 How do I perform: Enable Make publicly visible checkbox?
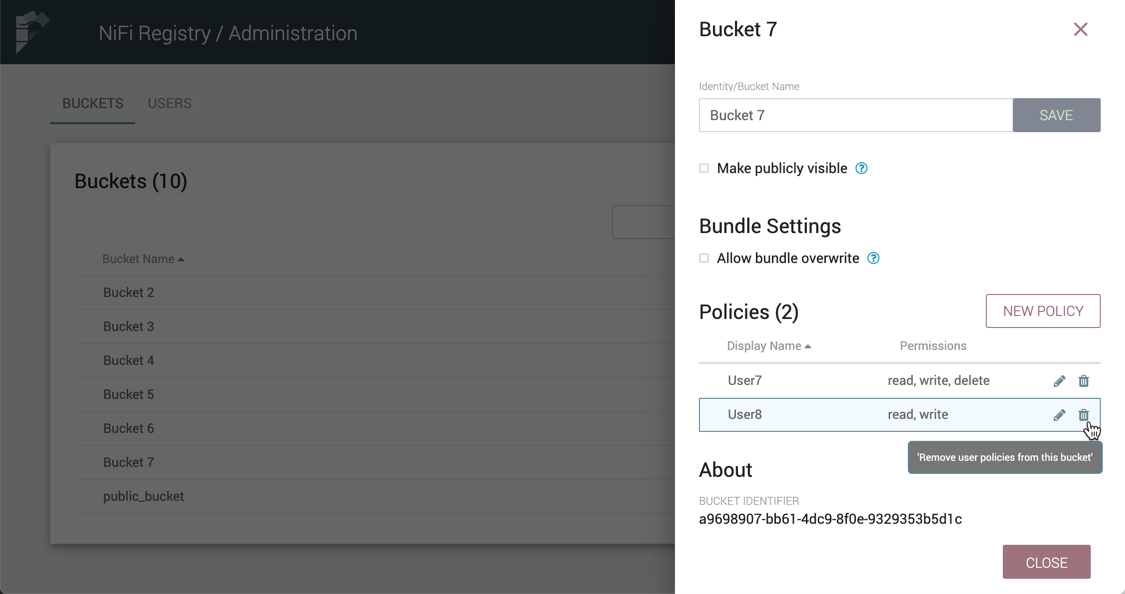click(704, 168)
